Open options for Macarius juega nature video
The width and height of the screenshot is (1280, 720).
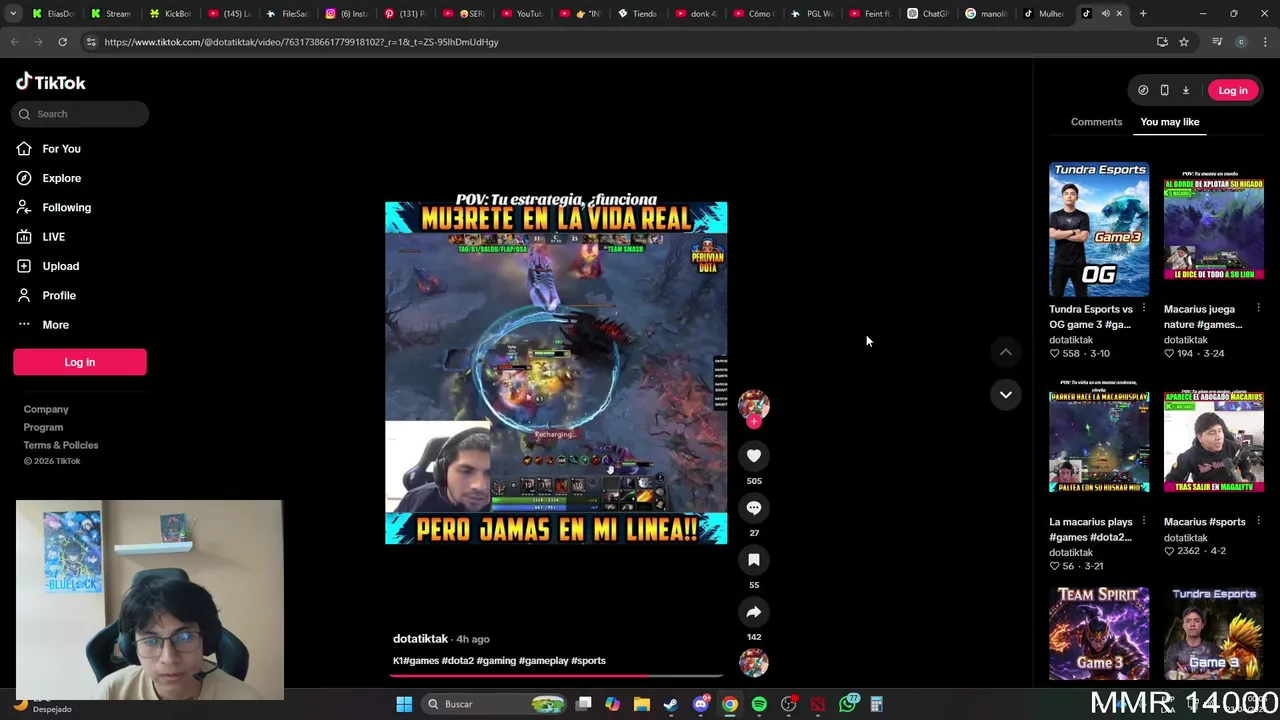click(x=1258, y=309)
